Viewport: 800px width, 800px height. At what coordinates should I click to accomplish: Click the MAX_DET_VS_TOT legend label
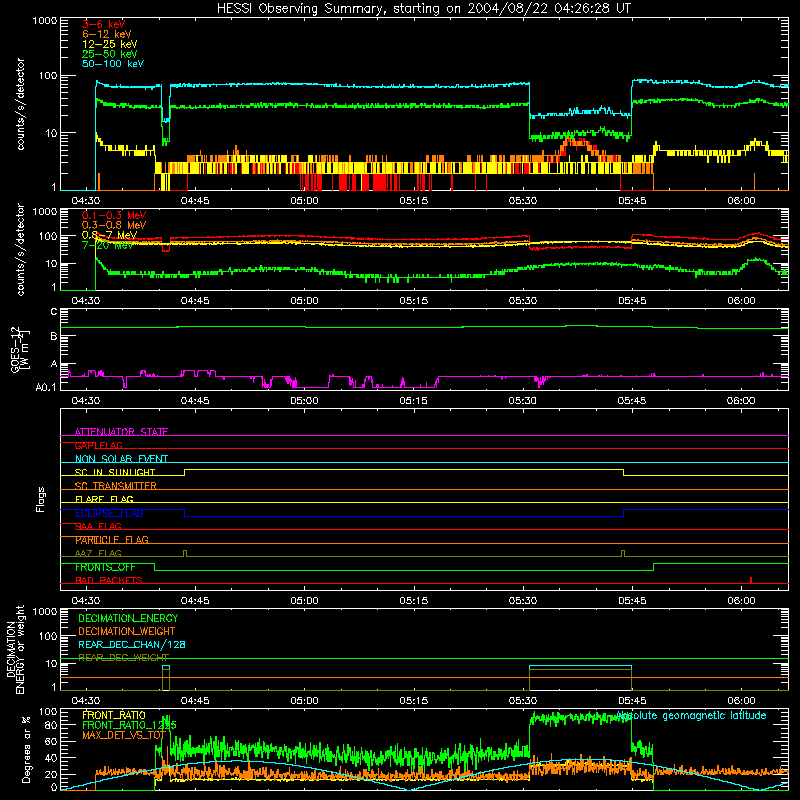point(124,735)
